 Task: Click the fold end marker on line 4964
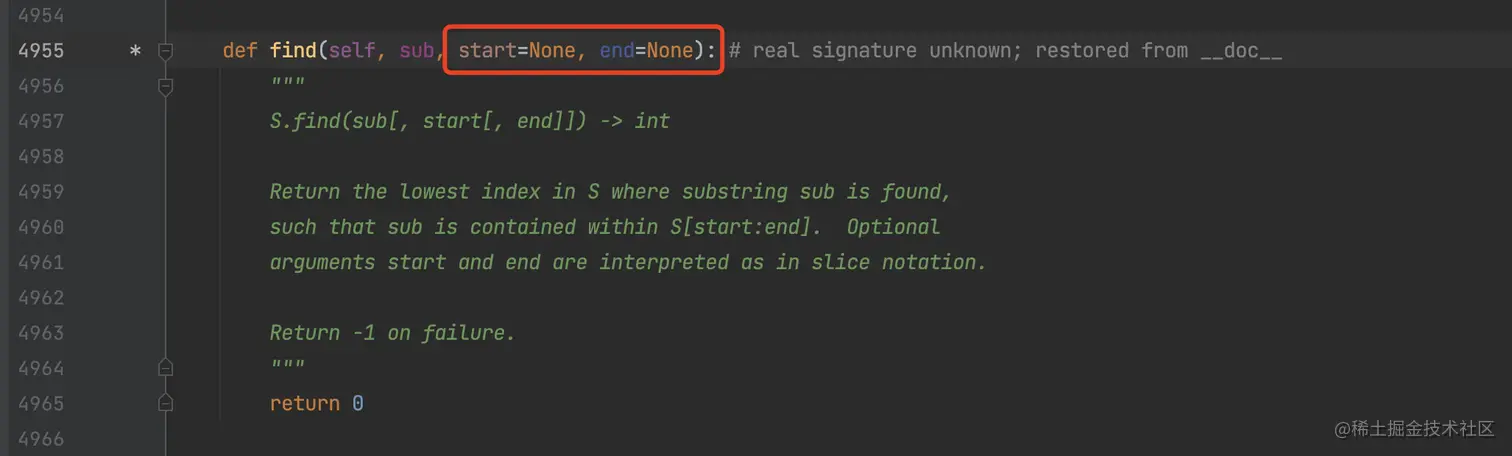166,367
